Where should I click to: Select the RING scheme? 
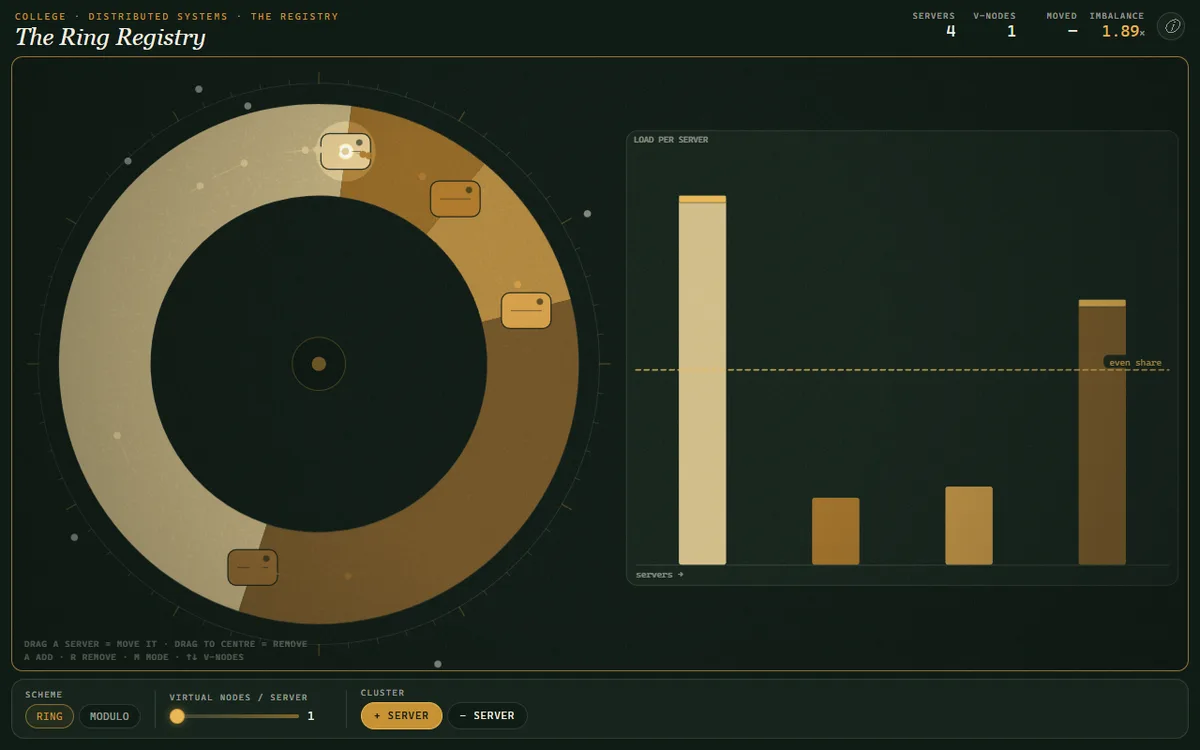50,716
